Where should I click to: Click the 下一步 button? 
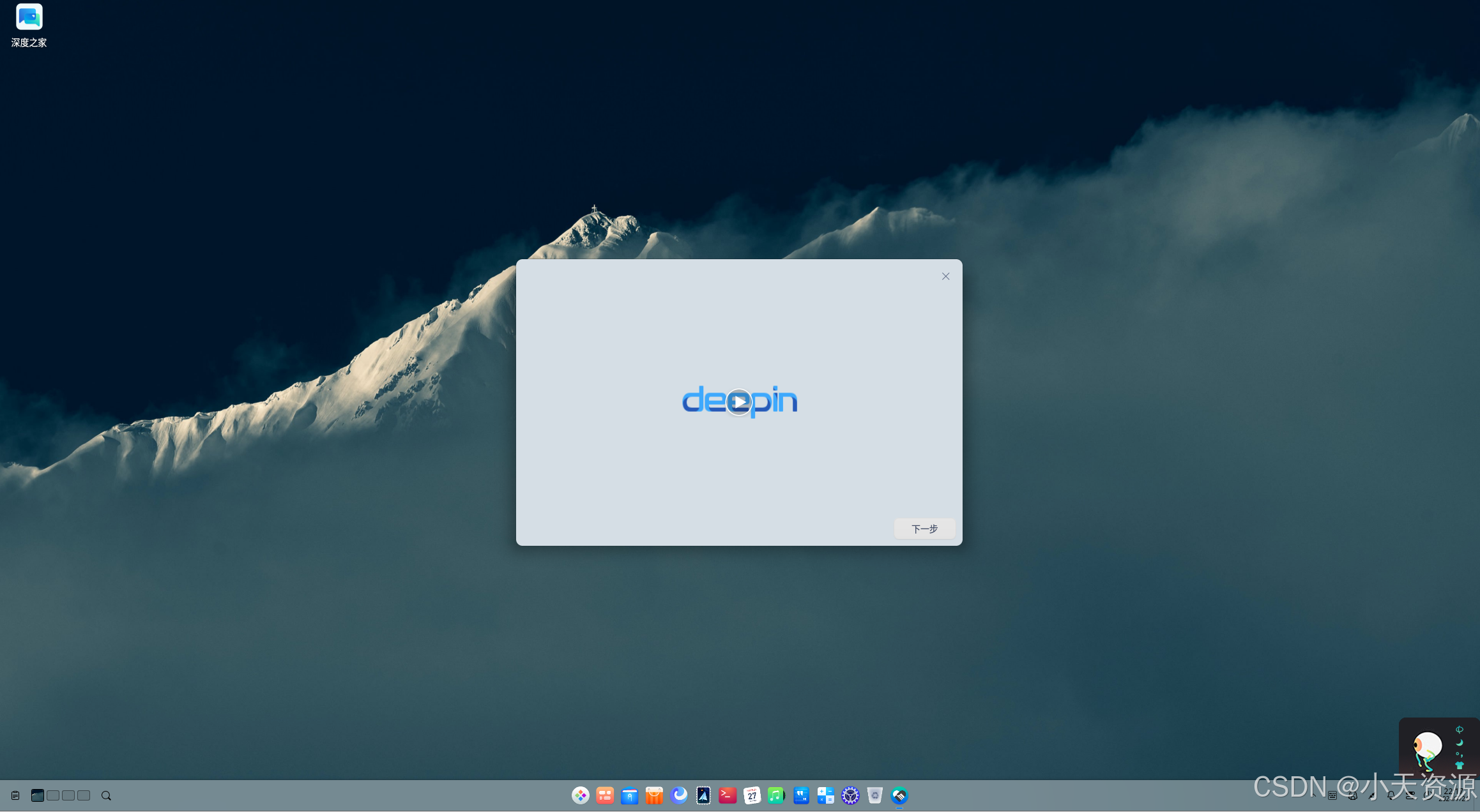click(x=924, y=529)
